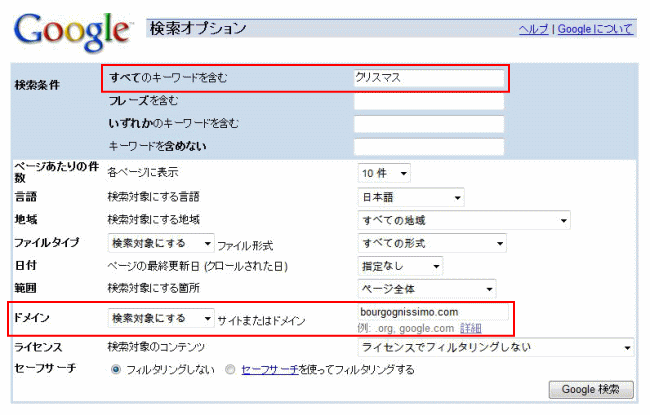This screenshot has height=415, width=650.
Task: Open the 日本語 language dropdown
Action: tap(411, 197)
